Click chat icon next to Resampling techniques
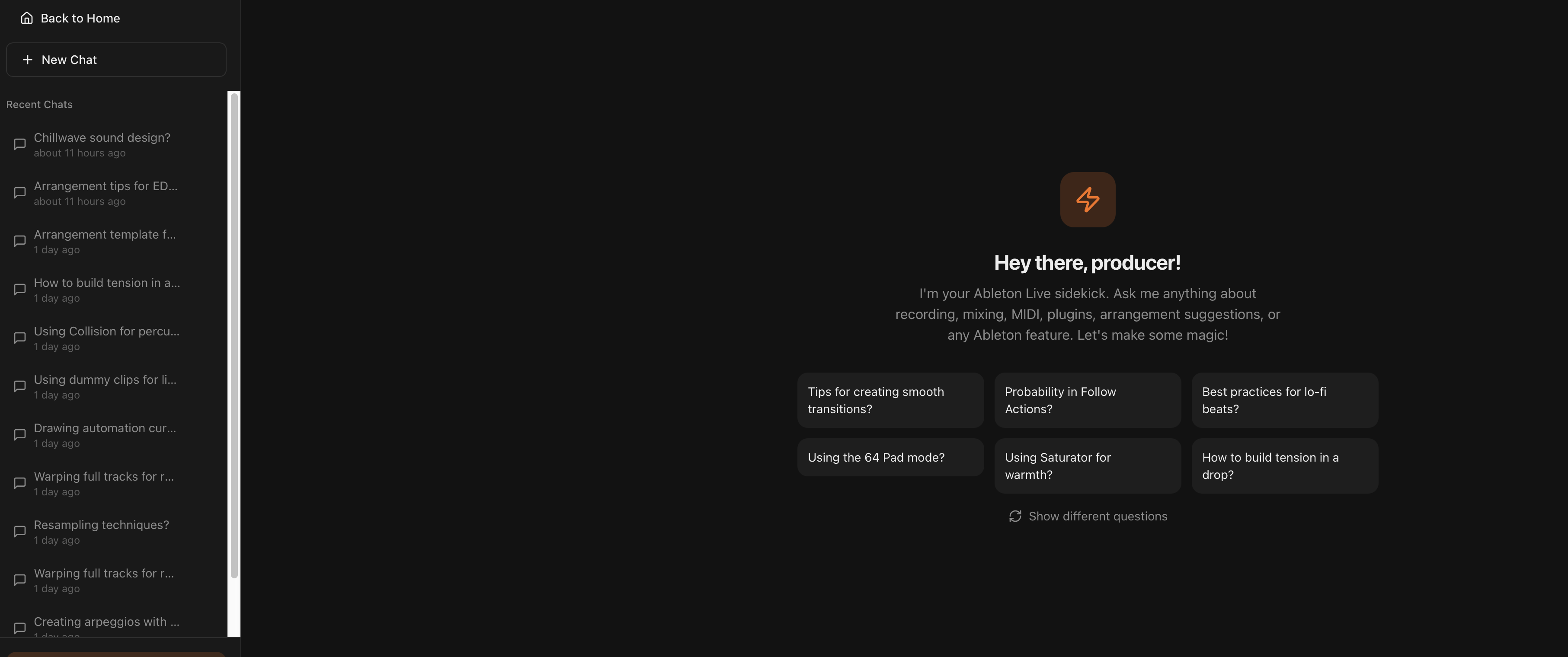1568x657 pixels. [x=19, y=531]
